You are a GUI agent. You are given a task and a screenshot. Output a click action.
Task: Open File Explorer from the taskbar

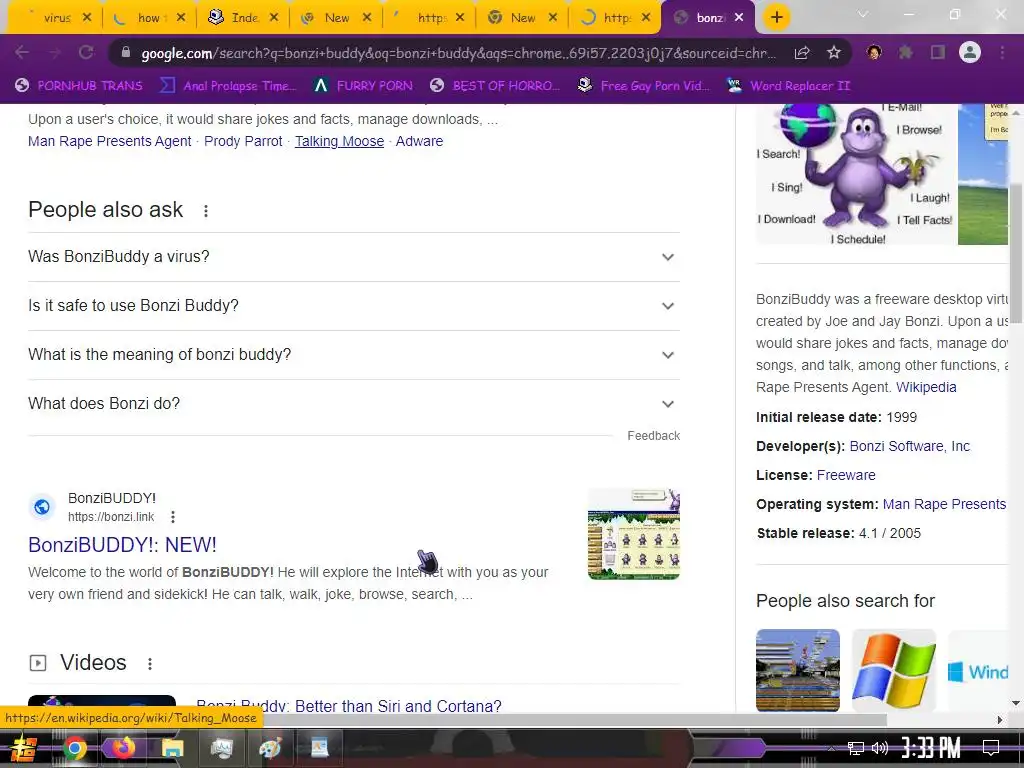coord(172,748)
